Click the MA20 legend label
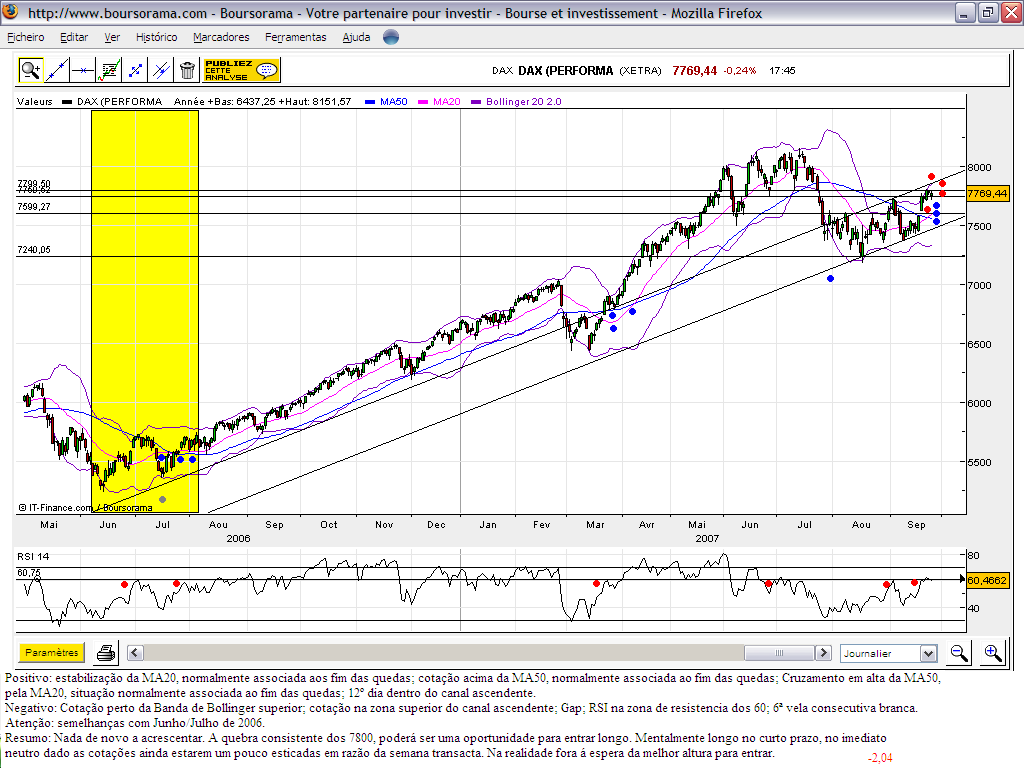 pos(447,101)
